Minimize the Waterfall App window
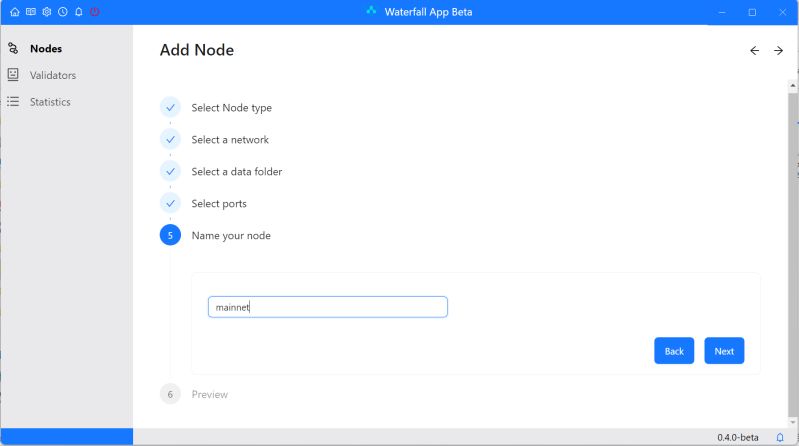 (x=722, y=12)
